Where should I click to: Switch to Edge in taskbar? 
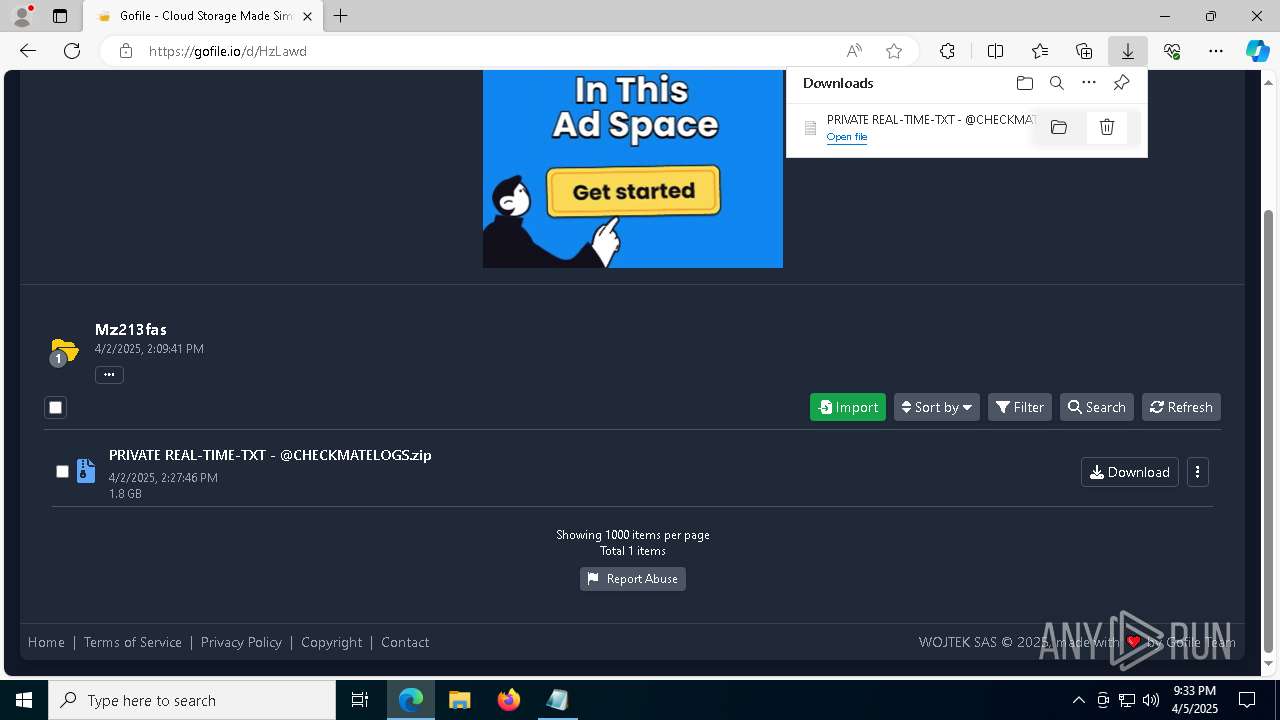point(411,700)
